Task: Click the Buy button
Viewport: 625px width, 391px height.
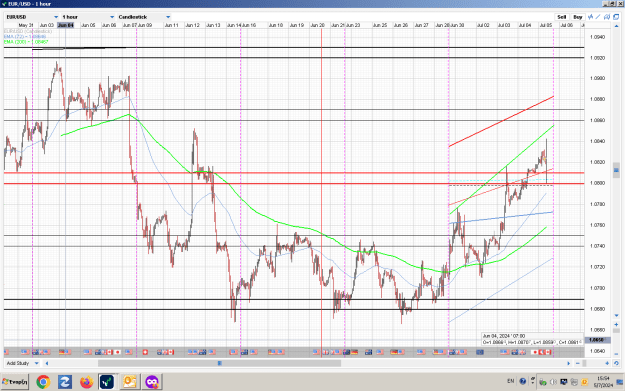Action: 578,17
